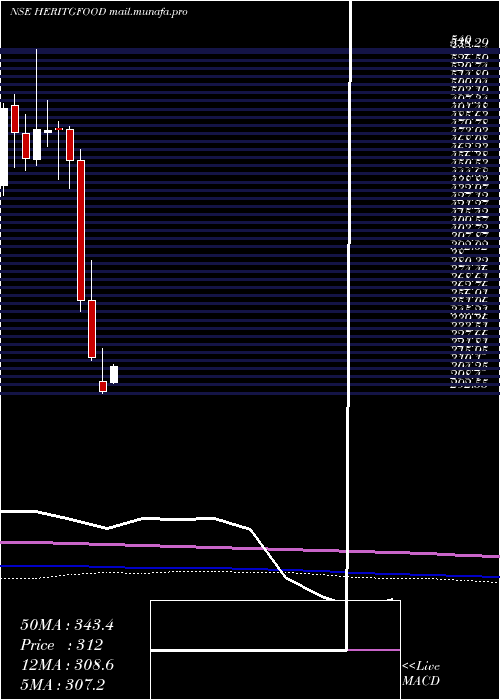Click the white candlestick with the tallest upper wick
The width and height of the screenshot is (500, 700).
click(37, 144)
